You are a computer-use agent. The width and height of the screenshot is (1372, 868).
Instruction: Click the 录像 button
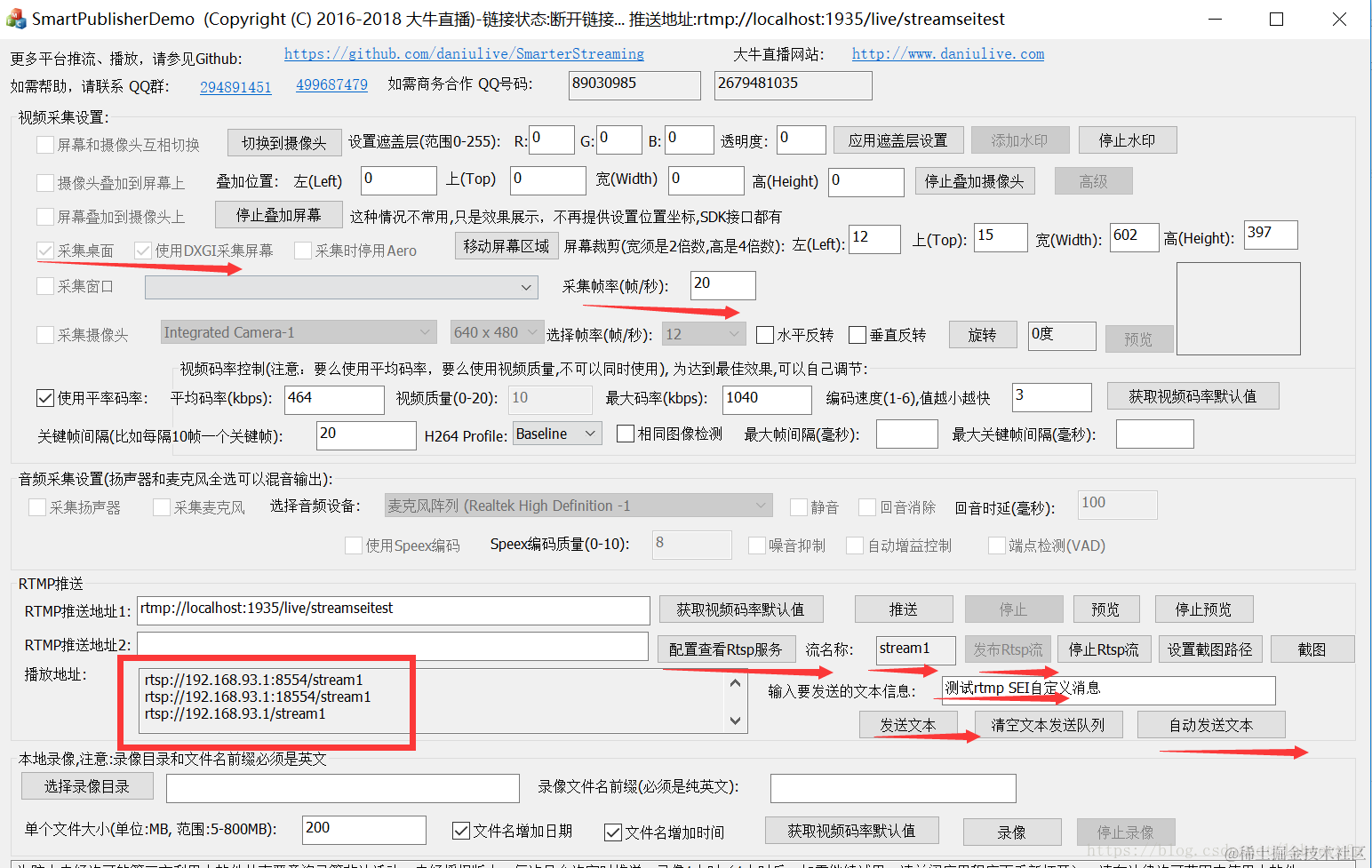click(1012, 832)
